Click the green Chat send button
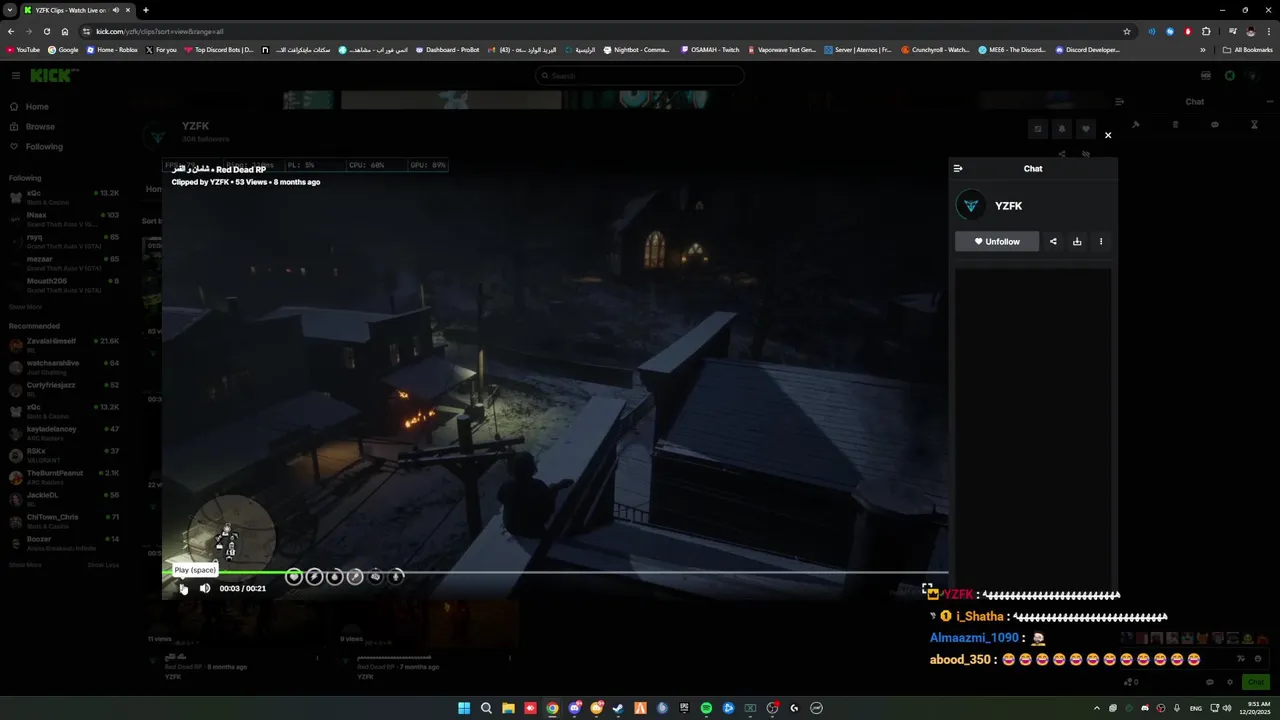This screenshot has width=1280, height=720. [x=1255, y=682]
